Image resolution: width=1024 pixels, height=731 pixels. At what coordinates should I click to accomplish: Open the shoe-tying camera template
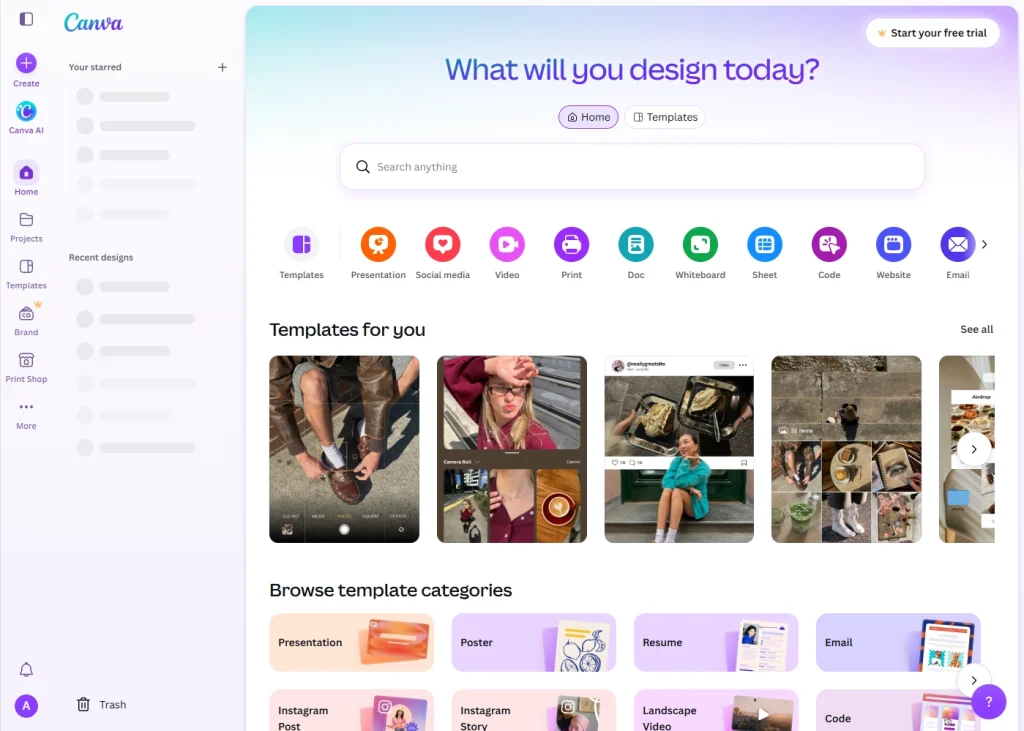[x=344, y=449]
